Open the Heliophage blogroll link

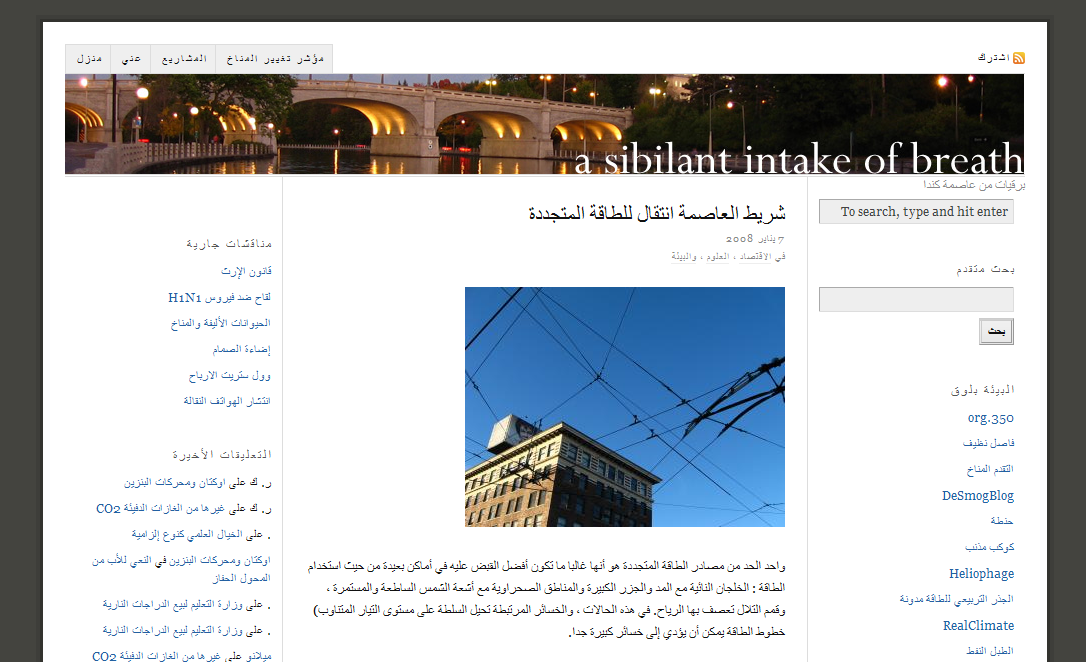980,573
